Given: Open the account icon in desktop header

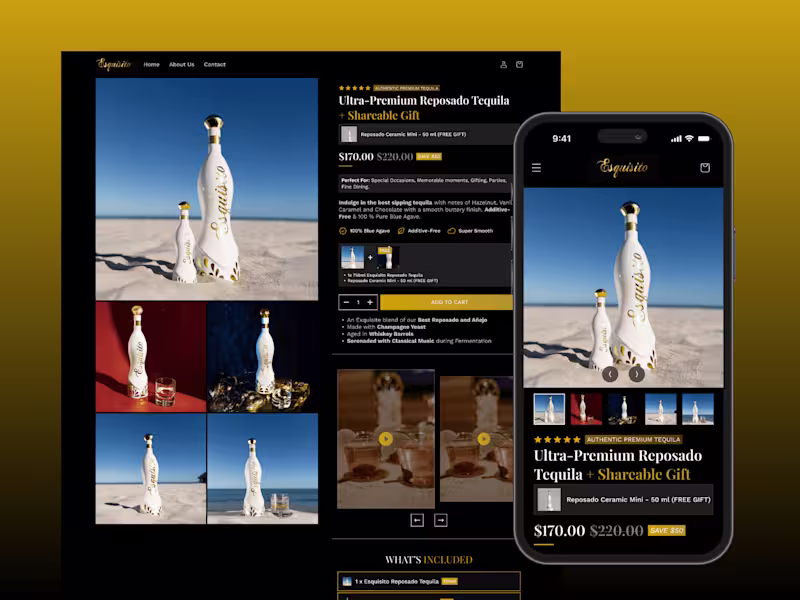Looking at the screenshot, I should [503, 65].
